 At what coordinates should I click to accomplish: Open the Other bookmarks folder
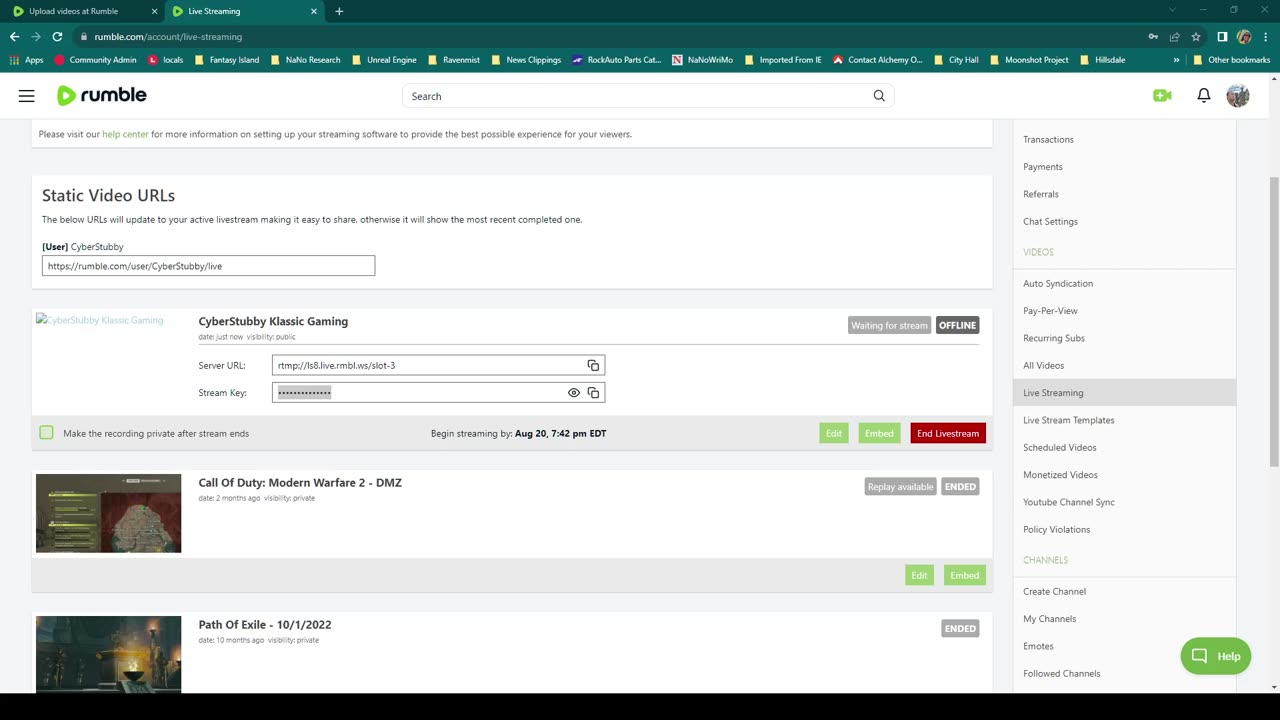(x=1231, y=60)
